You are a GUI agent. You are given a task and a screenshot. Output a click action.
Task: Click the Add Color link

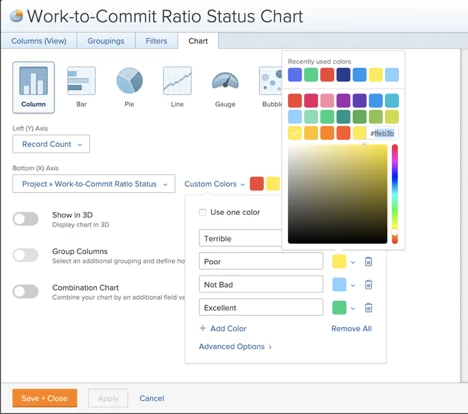(x=223, y=328)
